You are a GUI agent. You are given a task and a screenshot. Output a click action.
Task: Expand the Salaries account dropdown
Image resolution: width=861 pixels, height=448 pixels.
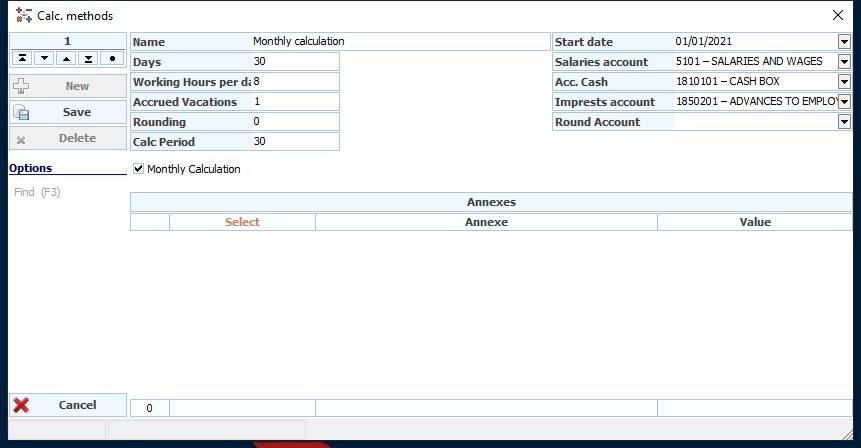click(844, 61)
